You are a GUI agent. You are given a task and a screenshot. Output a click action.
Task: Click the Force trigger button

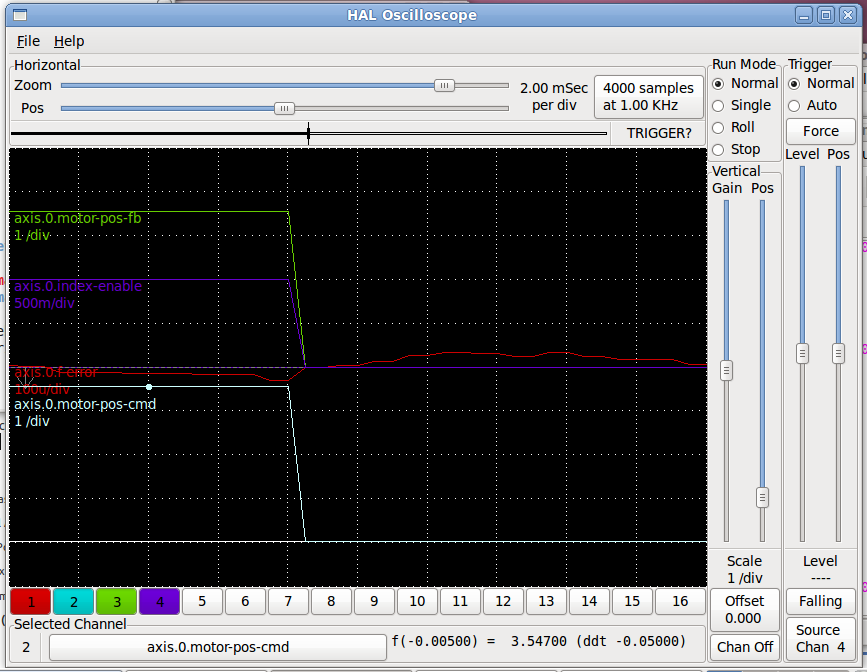click(821, 131)
